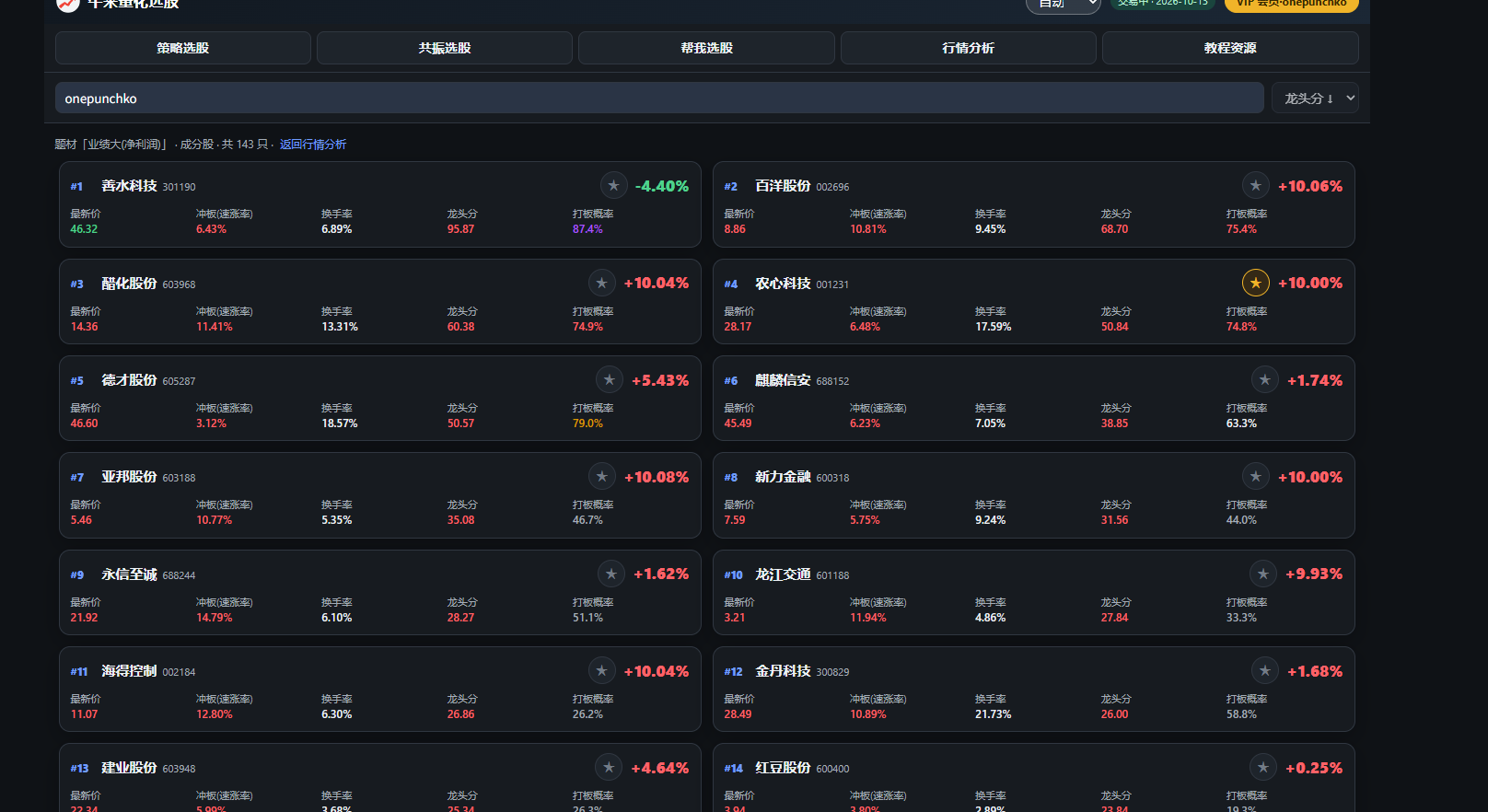The width and height of the screenshot is (1488, 812).
Task: Switch to the 策略选股 tab
Action: click(183, 48)
